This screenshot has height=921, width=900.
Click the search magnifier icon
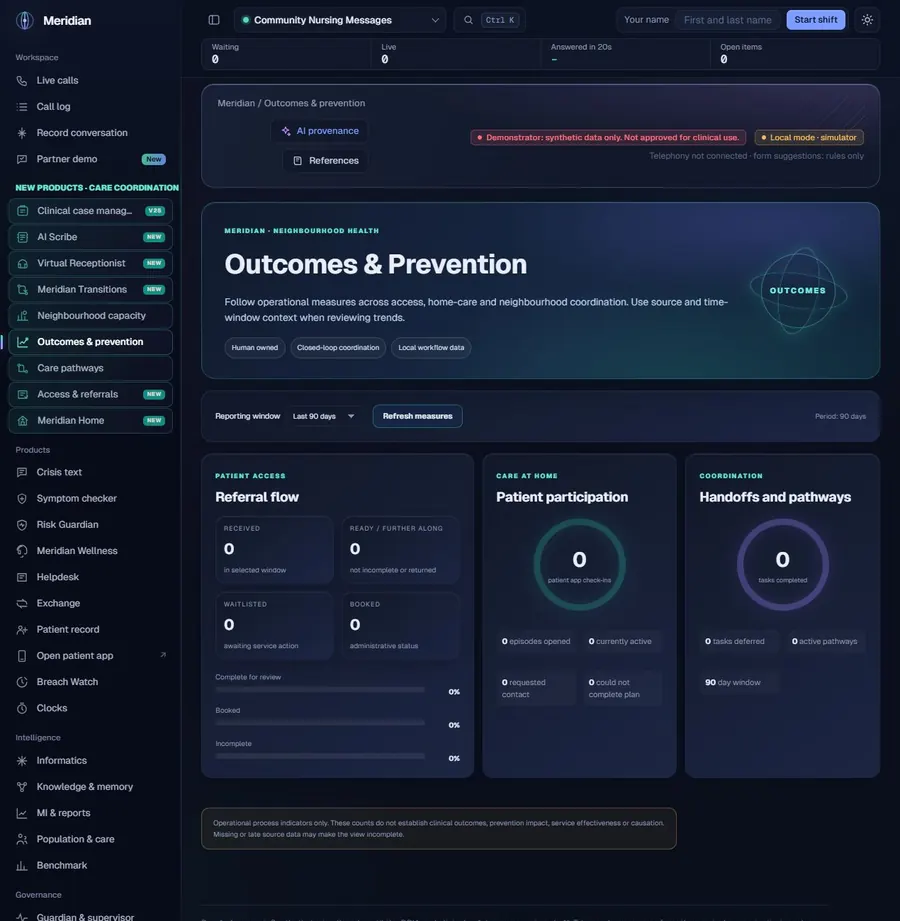click(x=468, y=20)
